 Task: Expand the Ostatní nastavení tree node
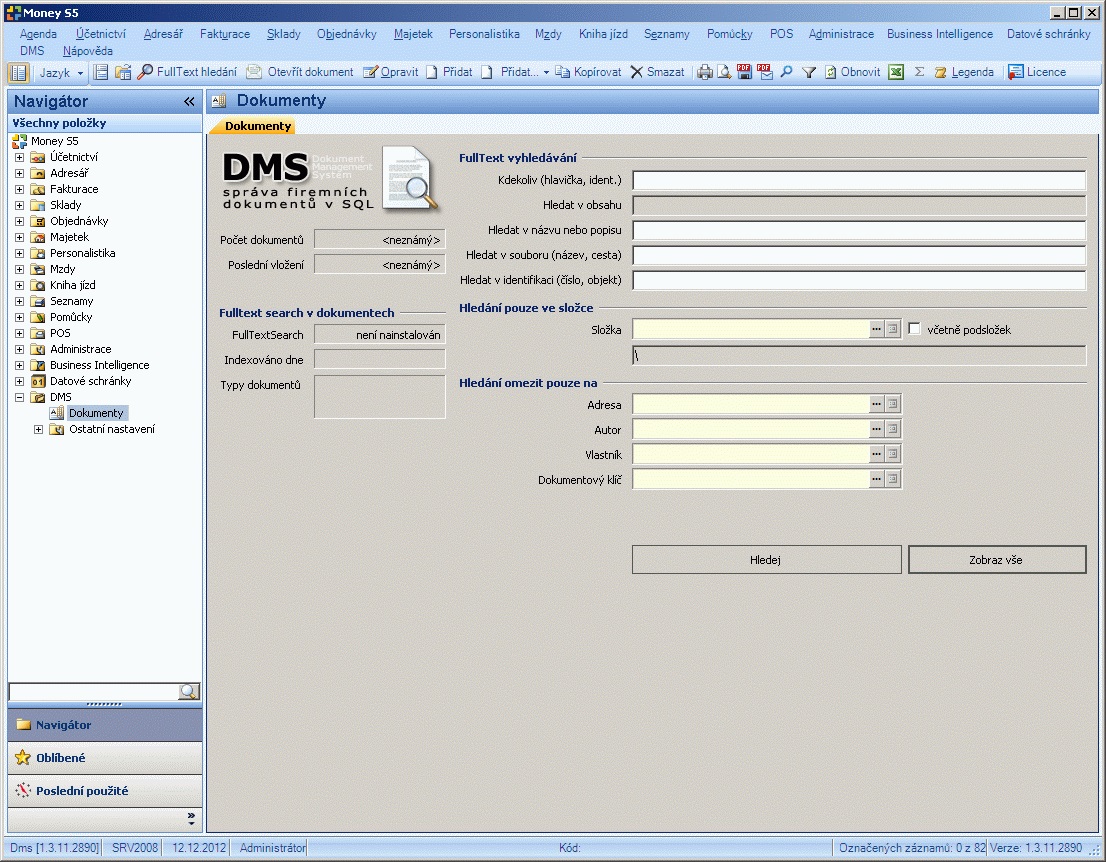[x=38, y=429]
